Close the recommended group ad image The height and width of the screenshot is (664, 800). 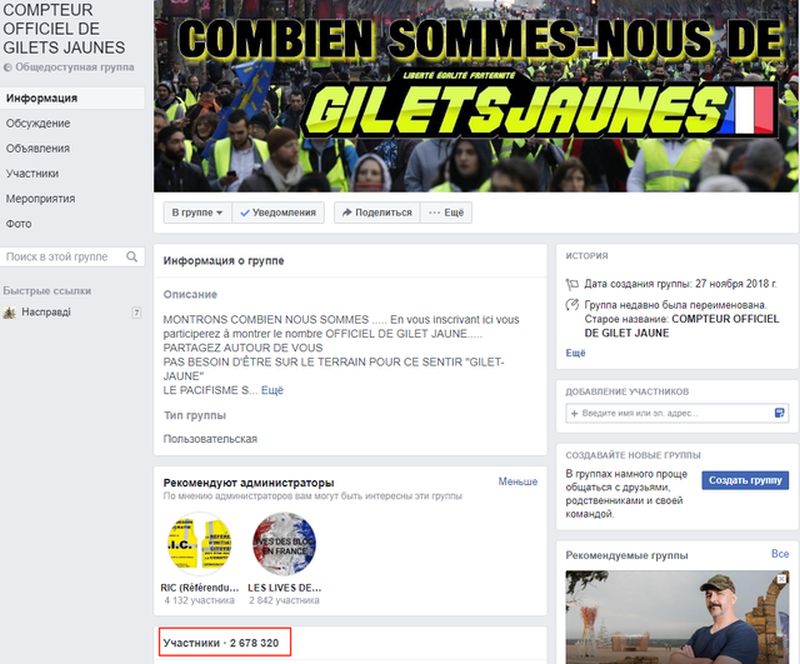click(x=781, y=579)
